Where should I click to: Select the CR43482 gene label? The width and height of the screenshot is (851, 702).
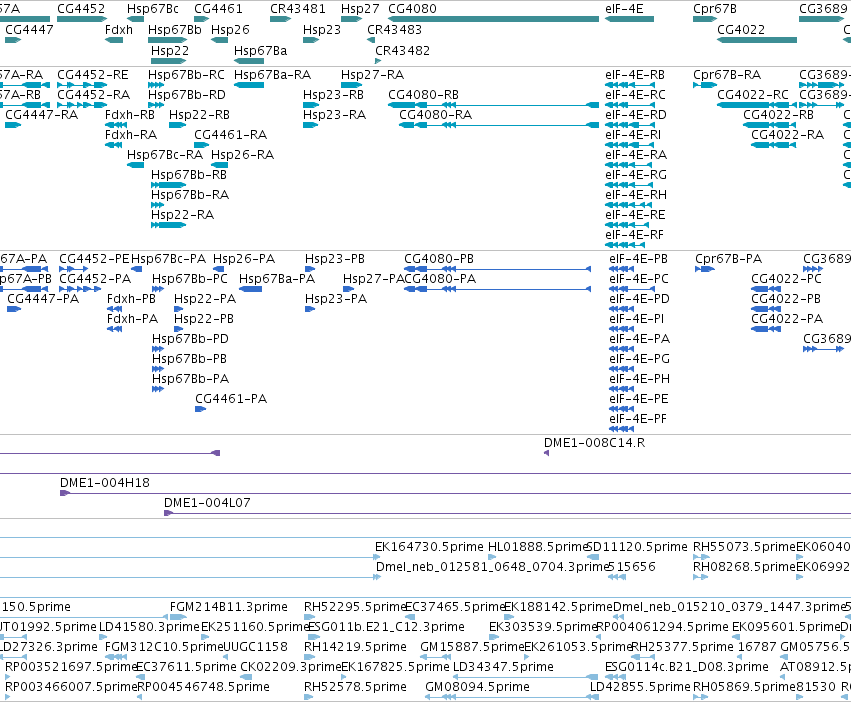(x=403, y=50)
